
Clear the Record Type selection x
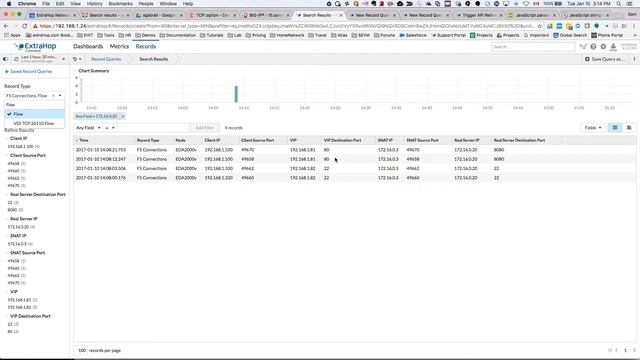[53, 96]
